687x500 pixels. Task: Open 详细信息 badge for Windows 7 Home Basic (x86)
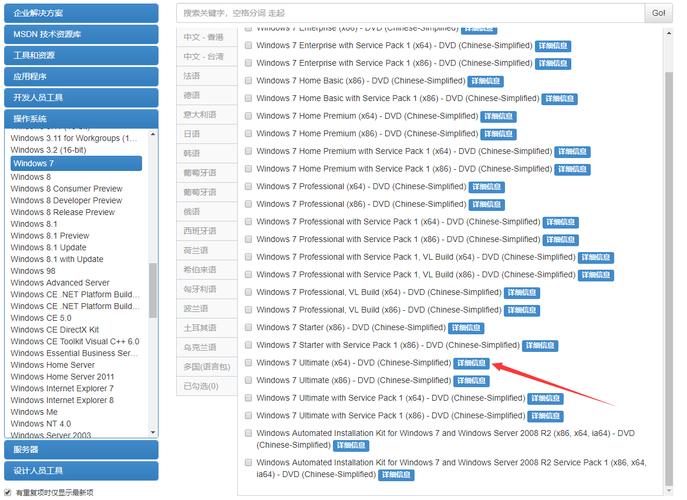coord(485,82)
